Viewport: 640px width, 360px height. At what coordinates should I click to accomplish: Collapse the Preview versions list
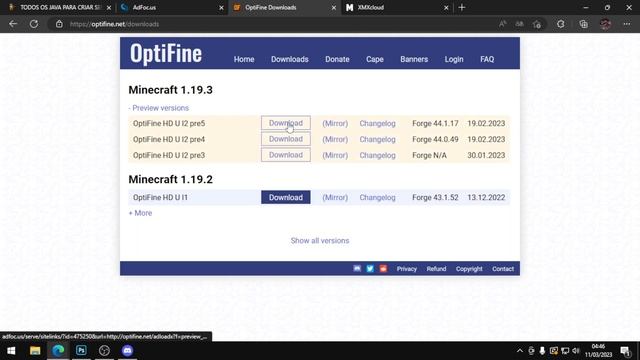click(159, 108)
